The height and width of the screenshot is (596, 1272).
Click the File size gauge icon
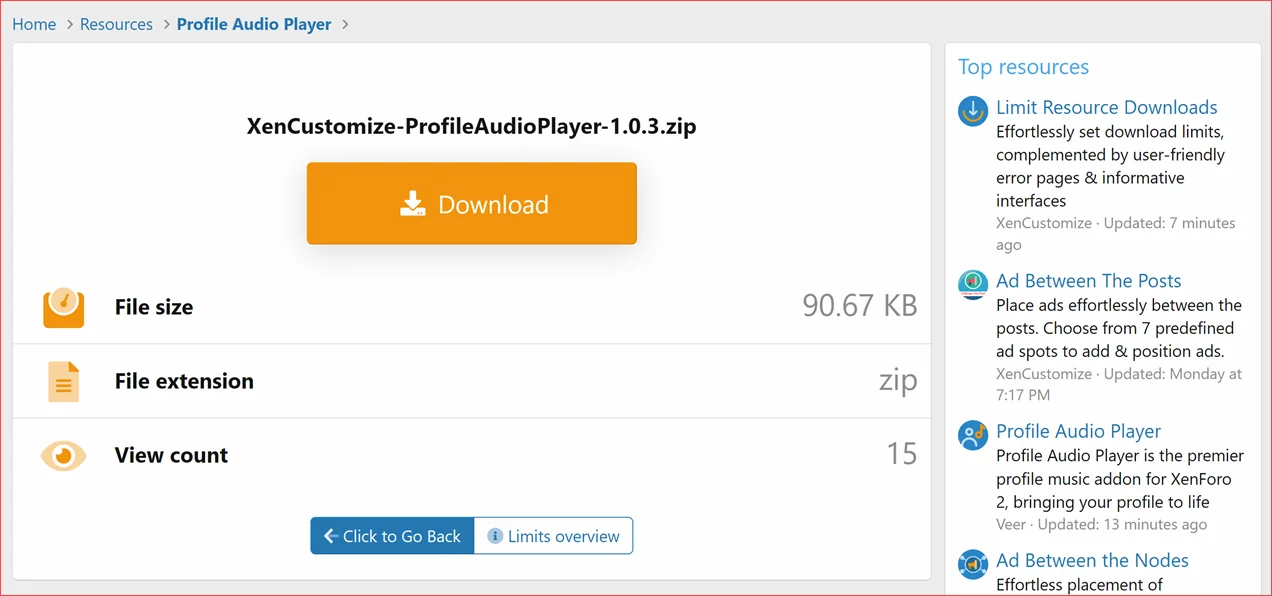tap(63, 309)
